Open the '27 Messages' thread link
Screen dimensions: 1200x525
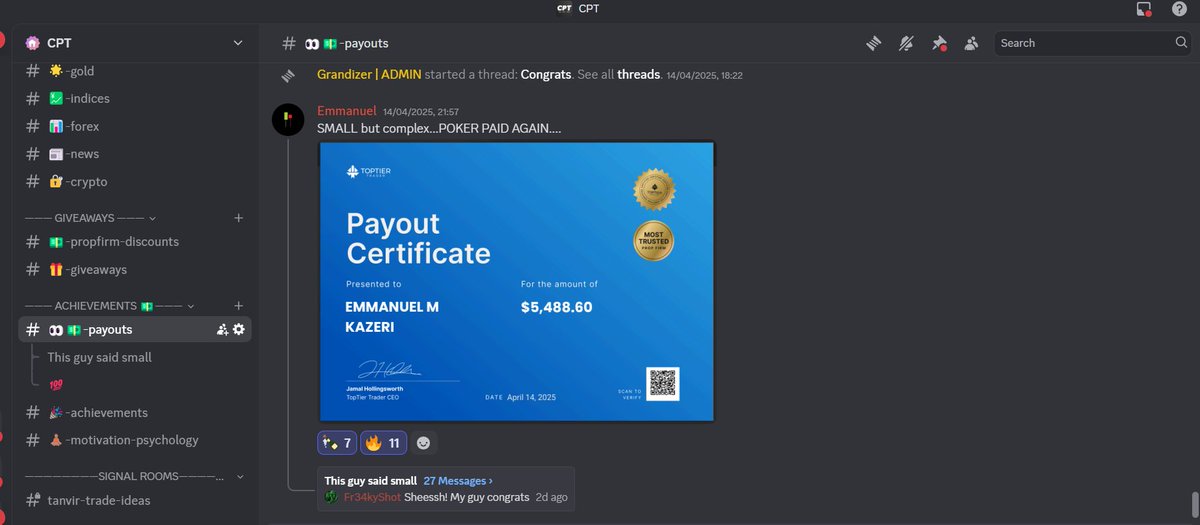(458, 481)
